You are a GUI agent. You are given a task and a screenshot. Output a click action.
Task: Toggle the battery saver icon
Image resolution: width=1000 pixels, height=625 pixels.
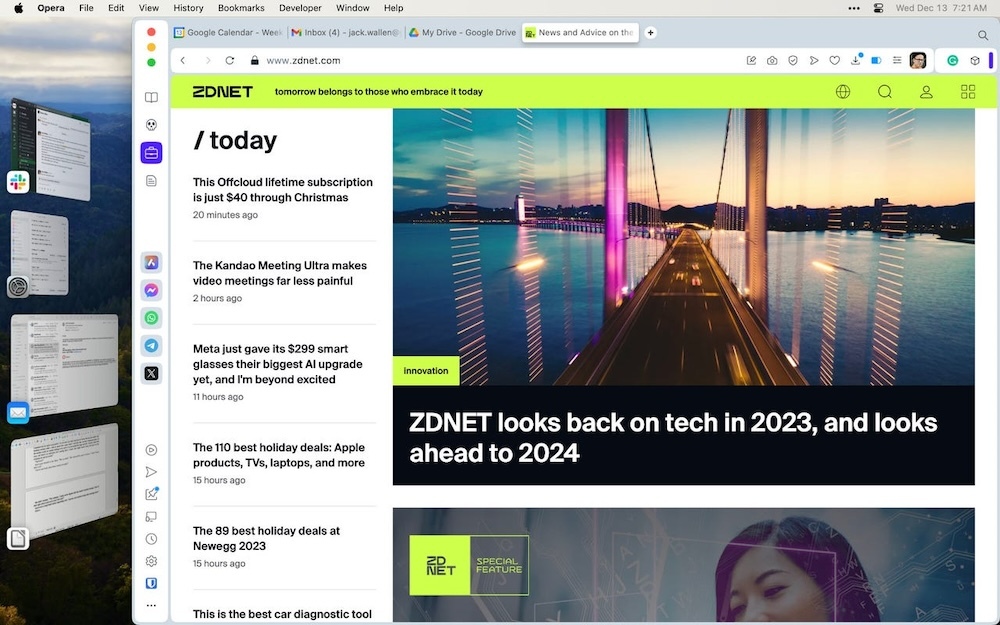(x=876, y=61)
